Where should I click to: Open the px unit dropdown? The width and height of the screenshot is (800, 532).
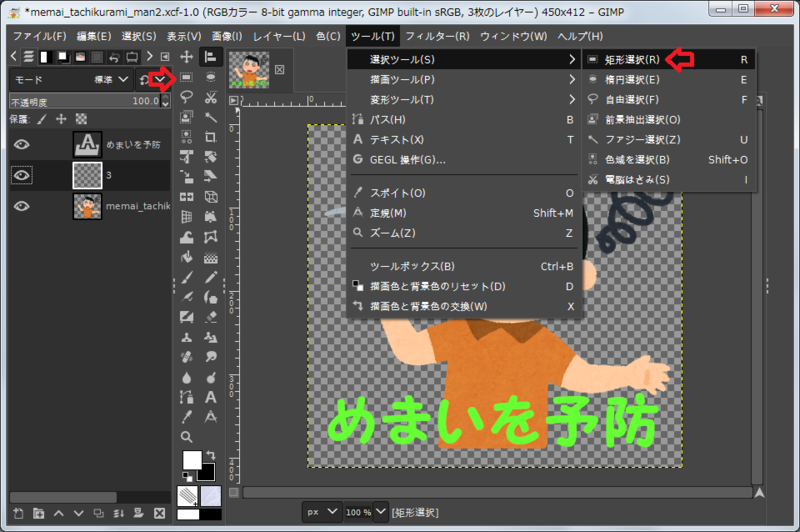coord(321,511)
